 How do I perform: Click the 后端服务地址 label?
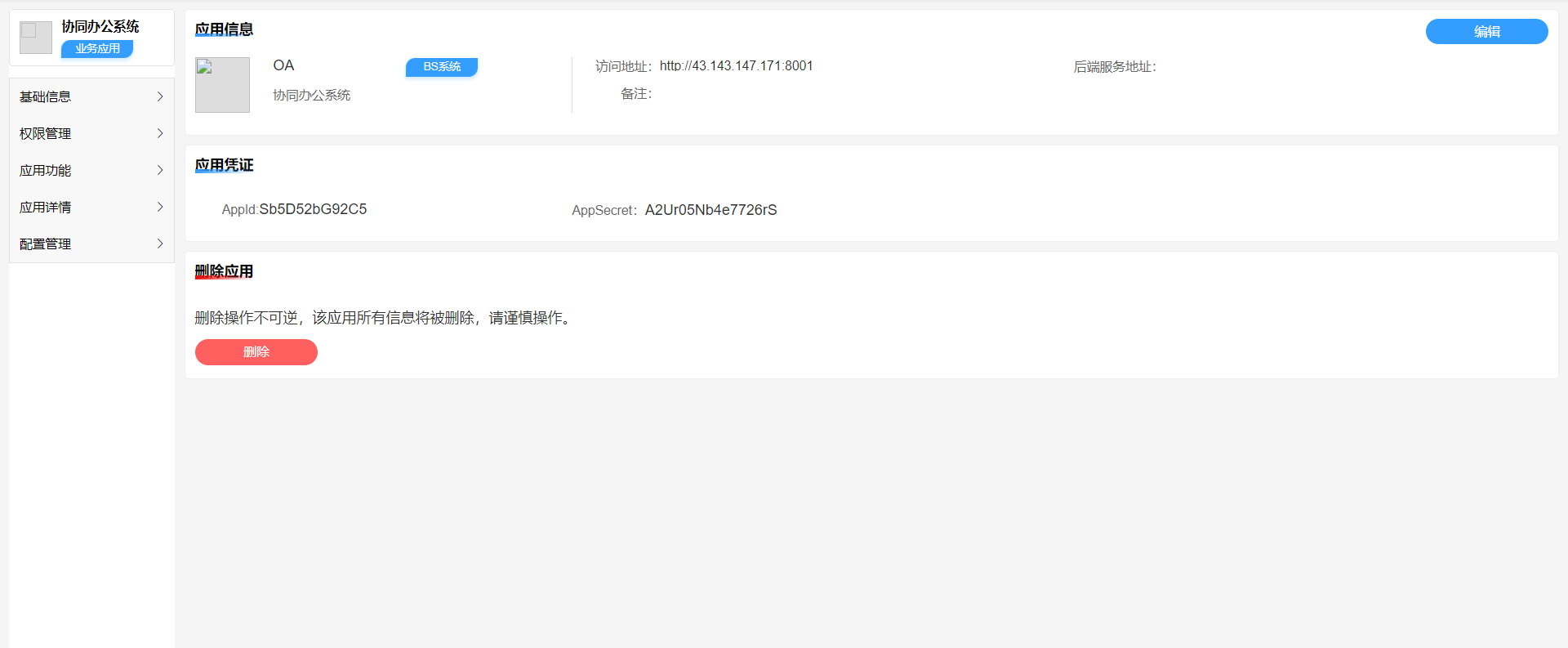coord(1115,67)
